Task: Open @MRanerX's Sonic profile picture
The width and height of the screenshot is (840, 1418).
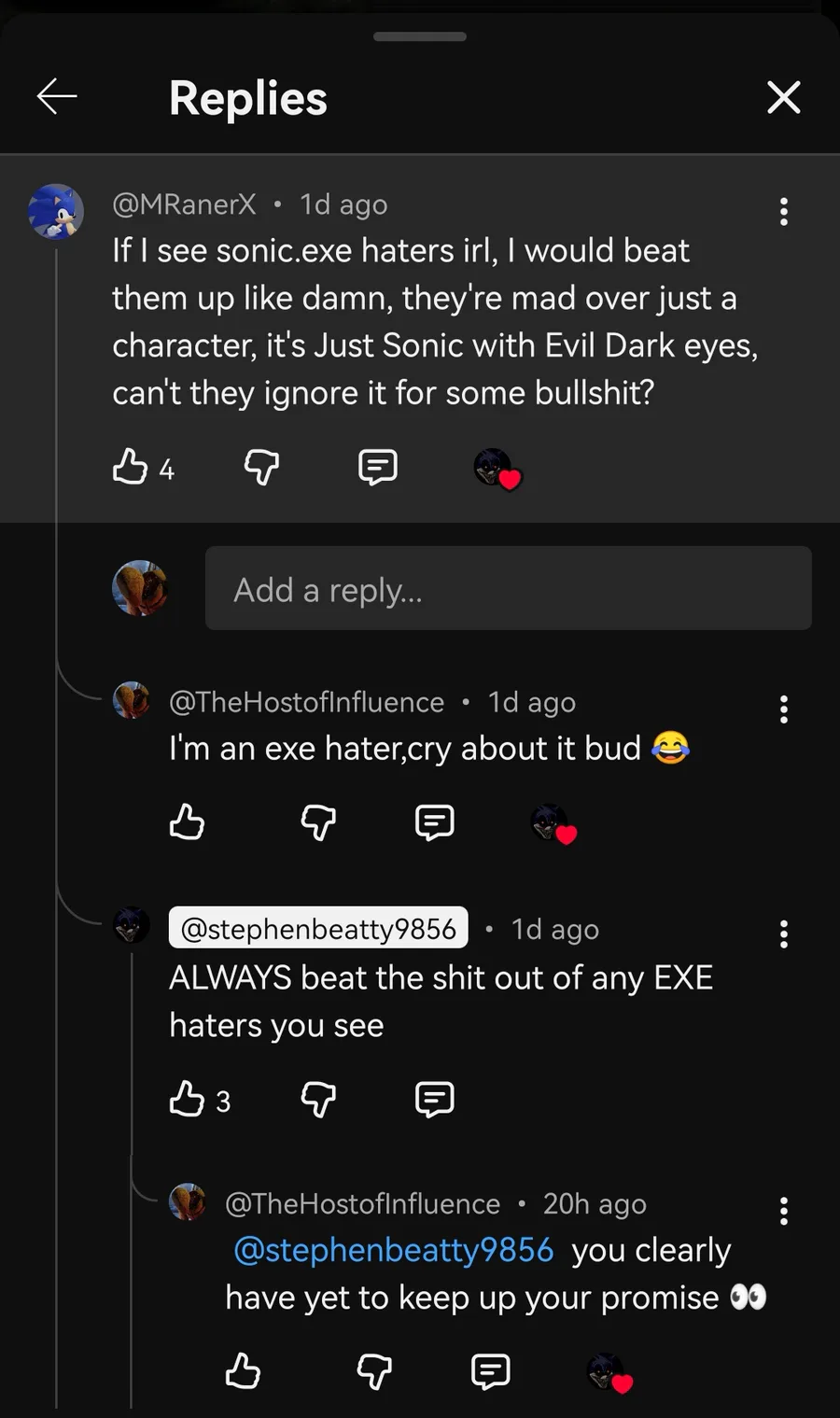Action: [x=56, y=211]
